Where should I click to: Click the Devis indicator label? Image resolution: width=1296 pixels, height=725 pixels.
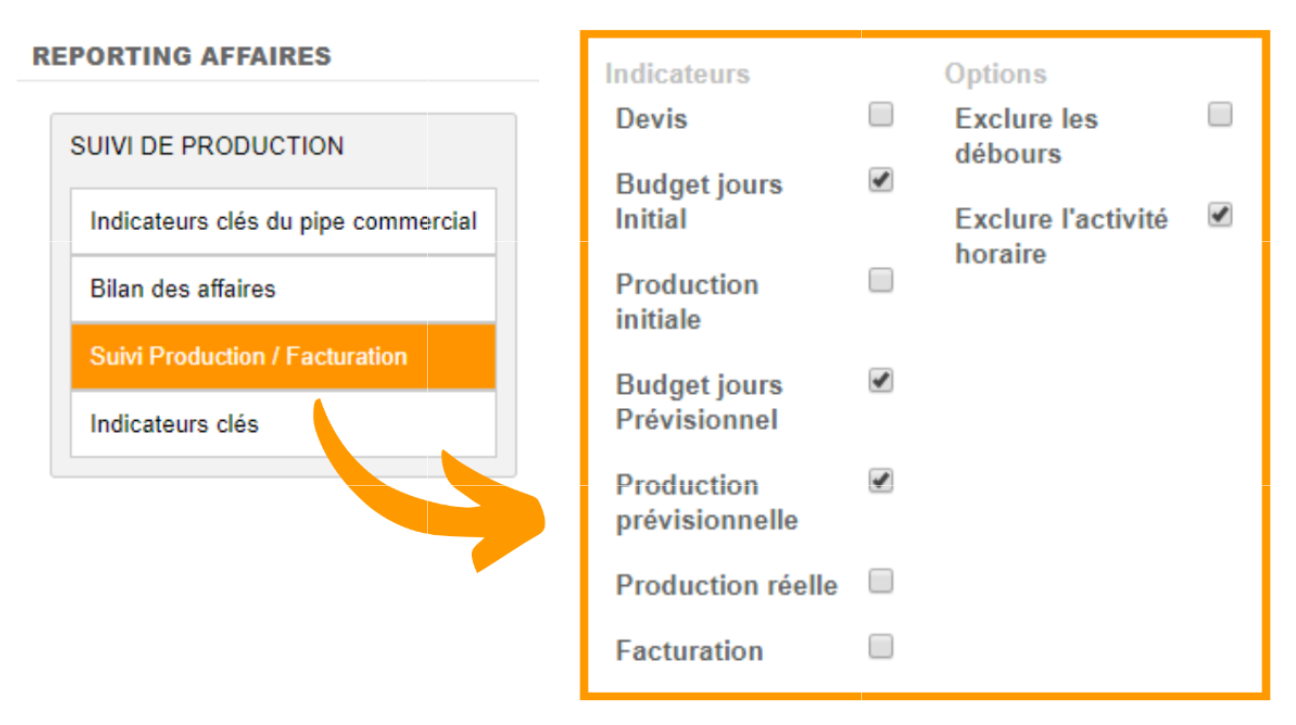point(652,119)
